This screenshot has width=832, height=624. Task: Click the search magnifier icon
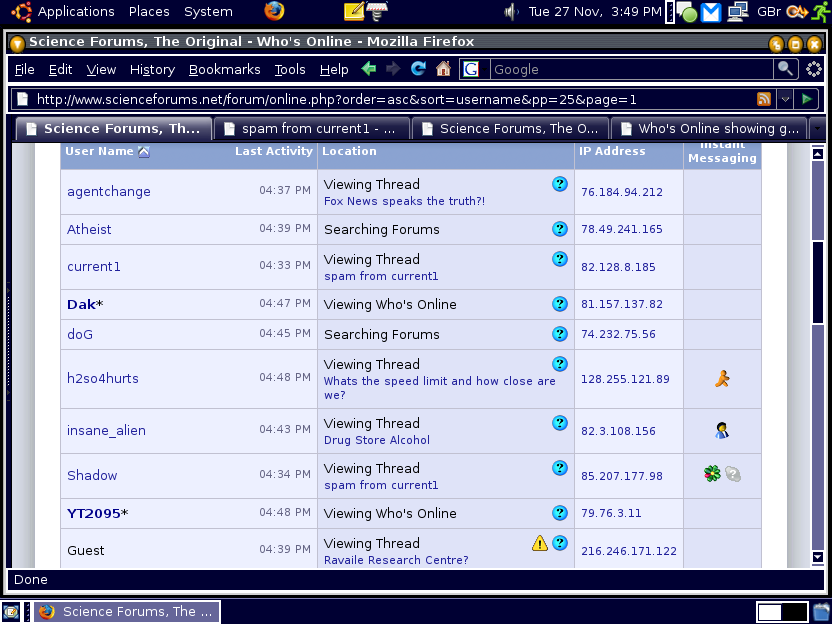click(x=787, y=69)
